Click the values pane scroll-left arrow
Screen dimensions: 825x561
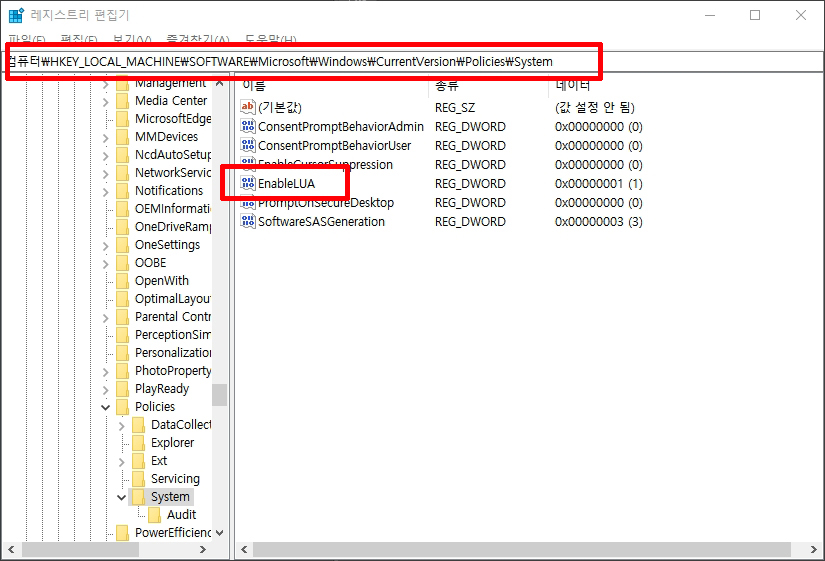(x=244, y=549)
